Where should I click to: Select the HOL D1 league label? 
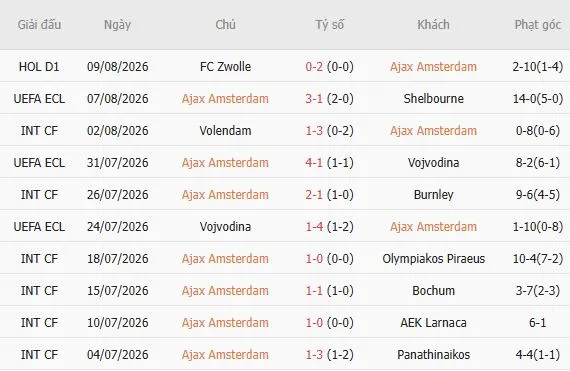click(x=39, y=67)
